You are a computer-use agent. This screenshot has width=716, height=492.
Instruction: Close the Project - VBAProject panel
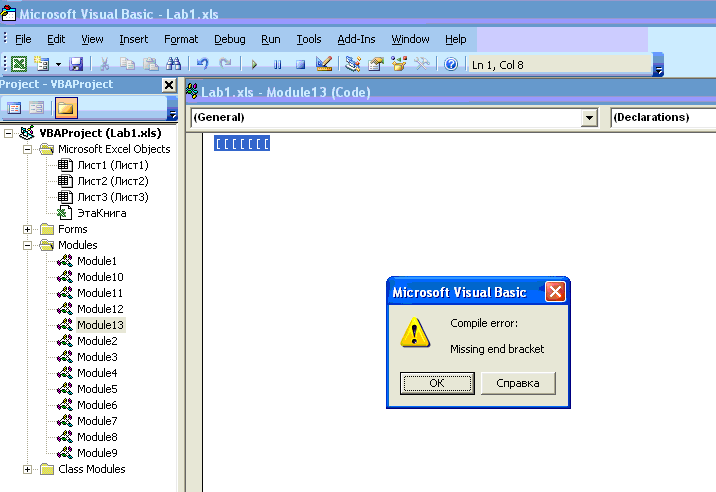[x=169, y=85]
